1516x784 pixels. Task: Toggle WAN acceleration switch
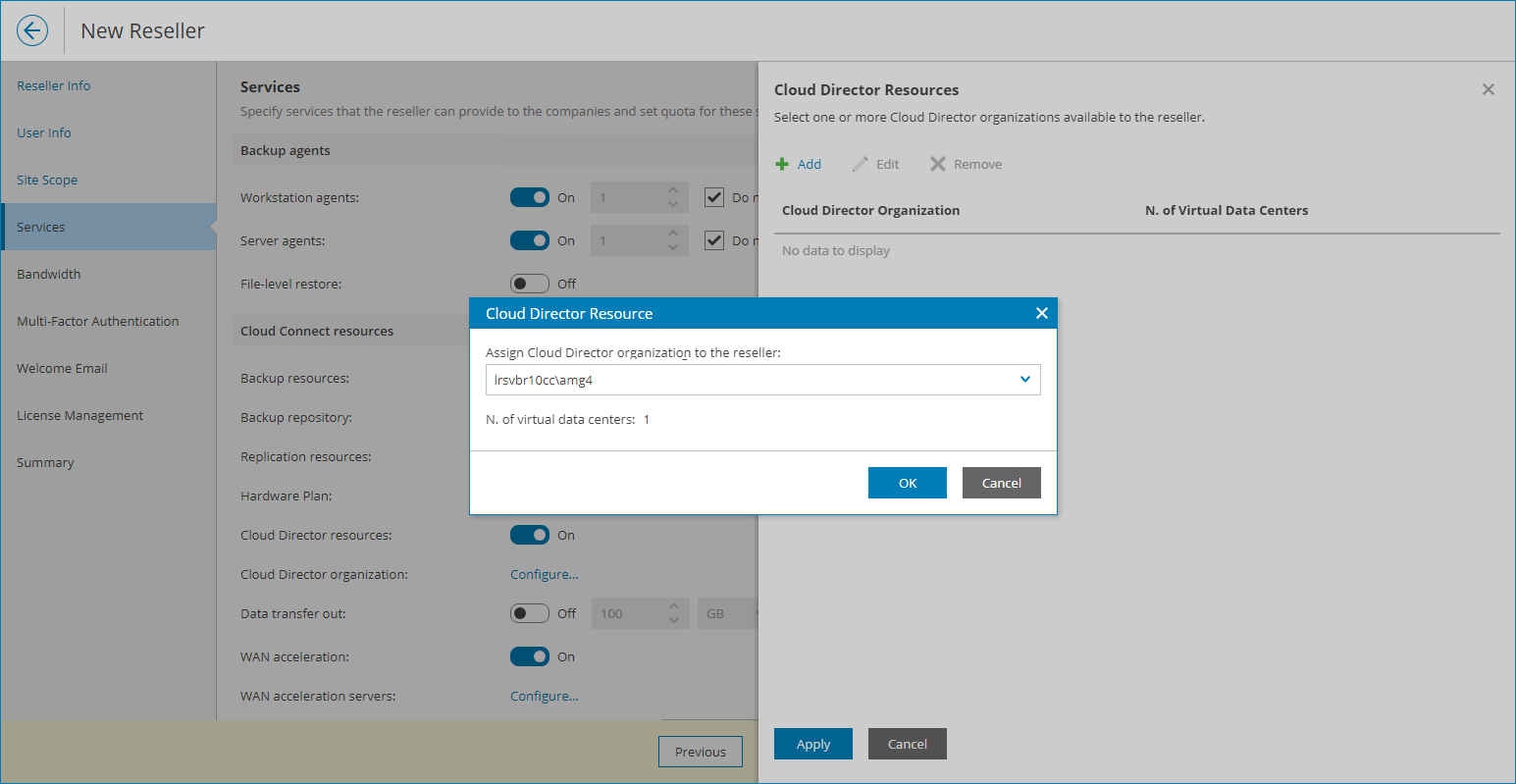click(x=530, y=656)
